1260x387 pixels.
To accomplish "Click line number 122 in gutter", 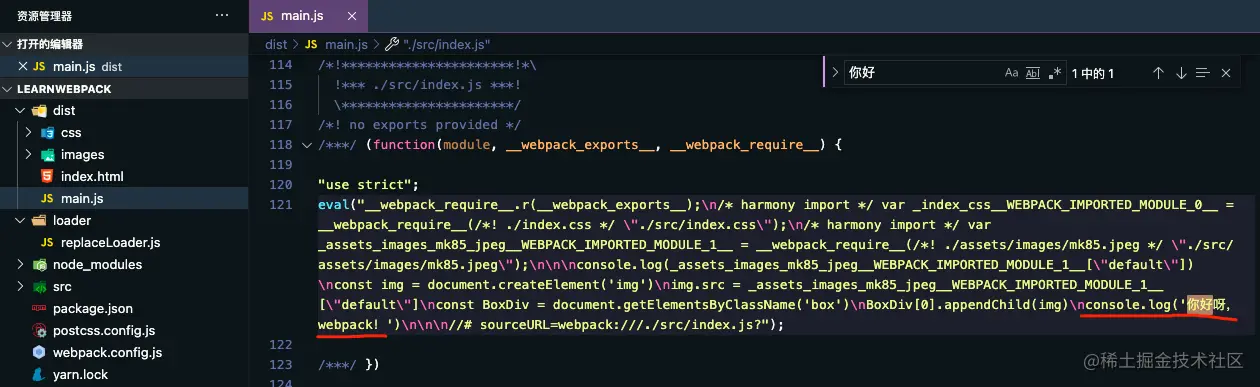I will point(280,345).
